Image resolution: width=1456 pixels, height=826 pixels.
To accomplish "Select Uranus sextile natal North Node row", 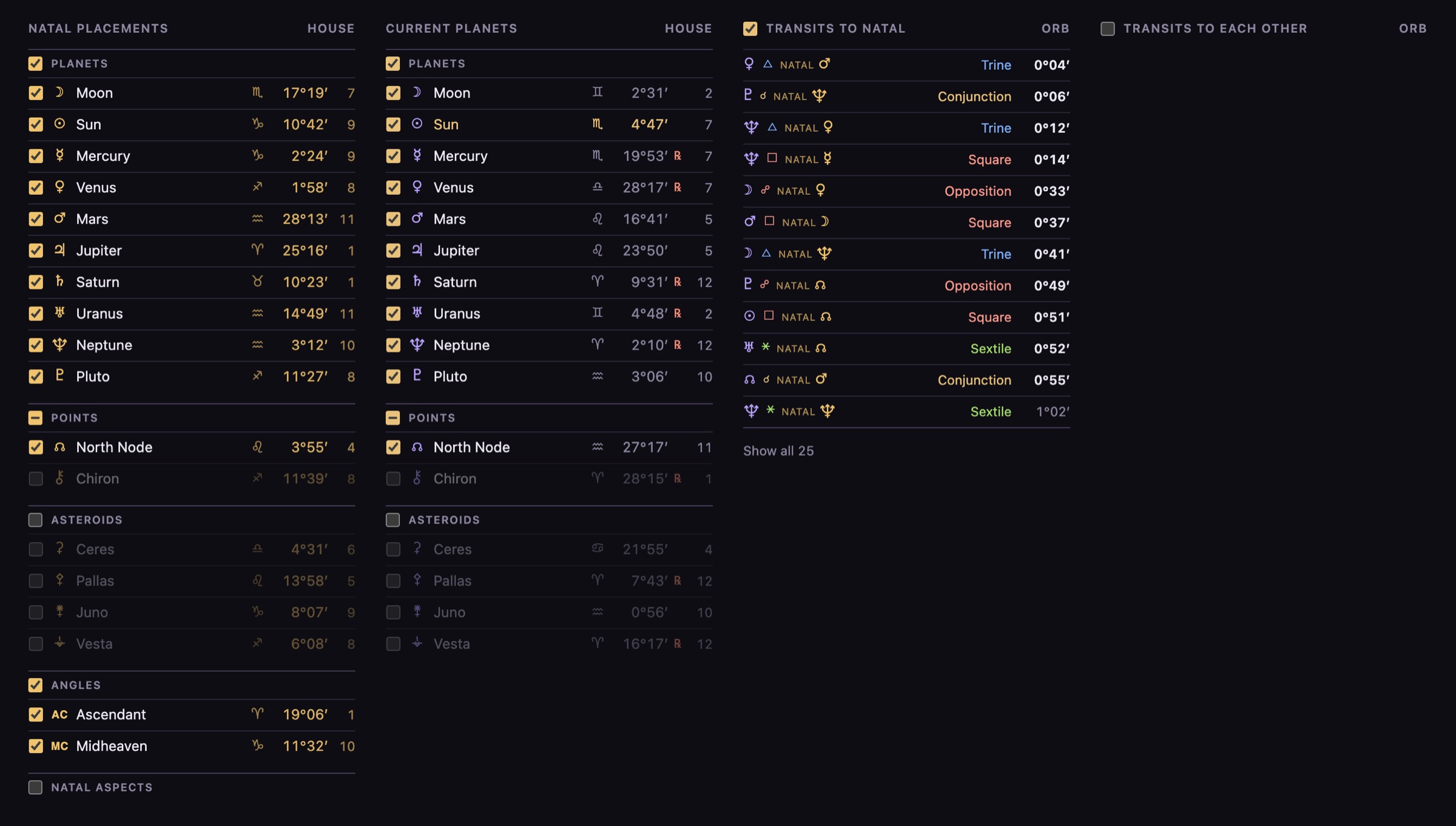I will pos(906,349).
